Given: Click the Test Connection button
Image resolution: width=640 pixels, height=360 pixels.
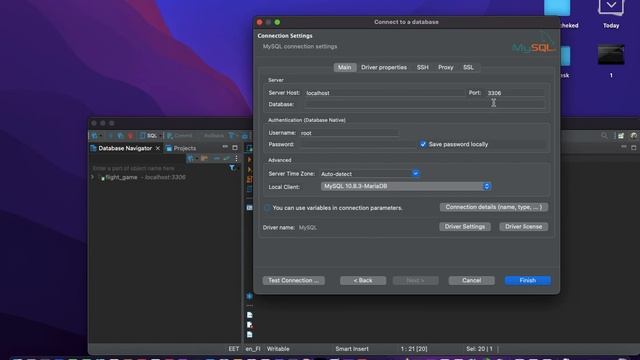Looking at the screenshot, I should 293,280.
